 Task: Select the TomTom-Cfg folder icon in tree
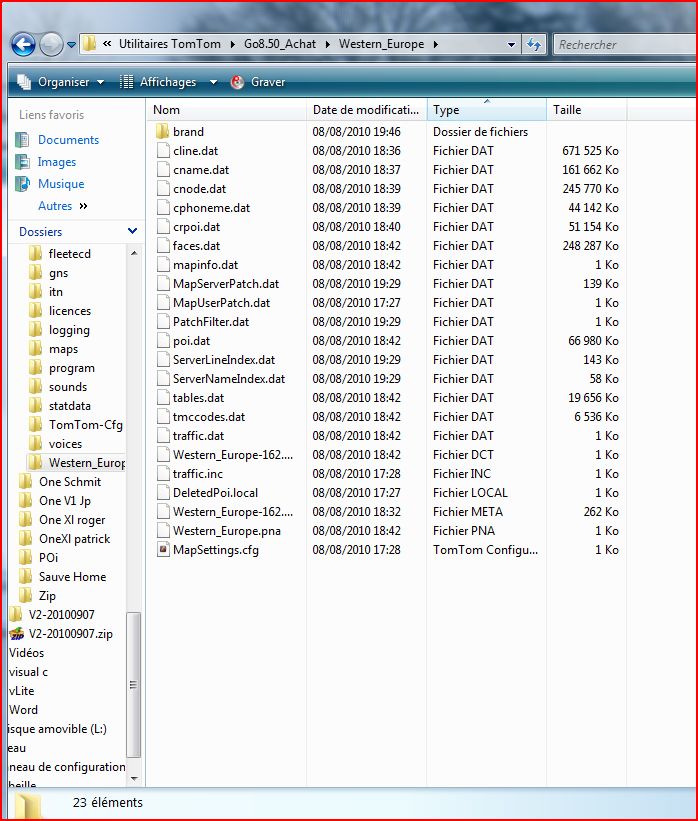point(35,424)
